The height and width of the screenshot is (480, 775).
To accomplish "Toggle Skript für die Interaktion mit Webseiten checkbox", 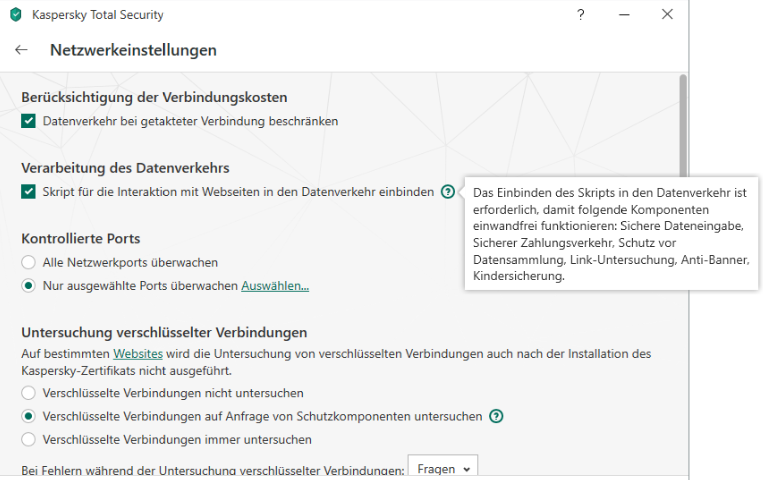I will [x=29, y=191].
